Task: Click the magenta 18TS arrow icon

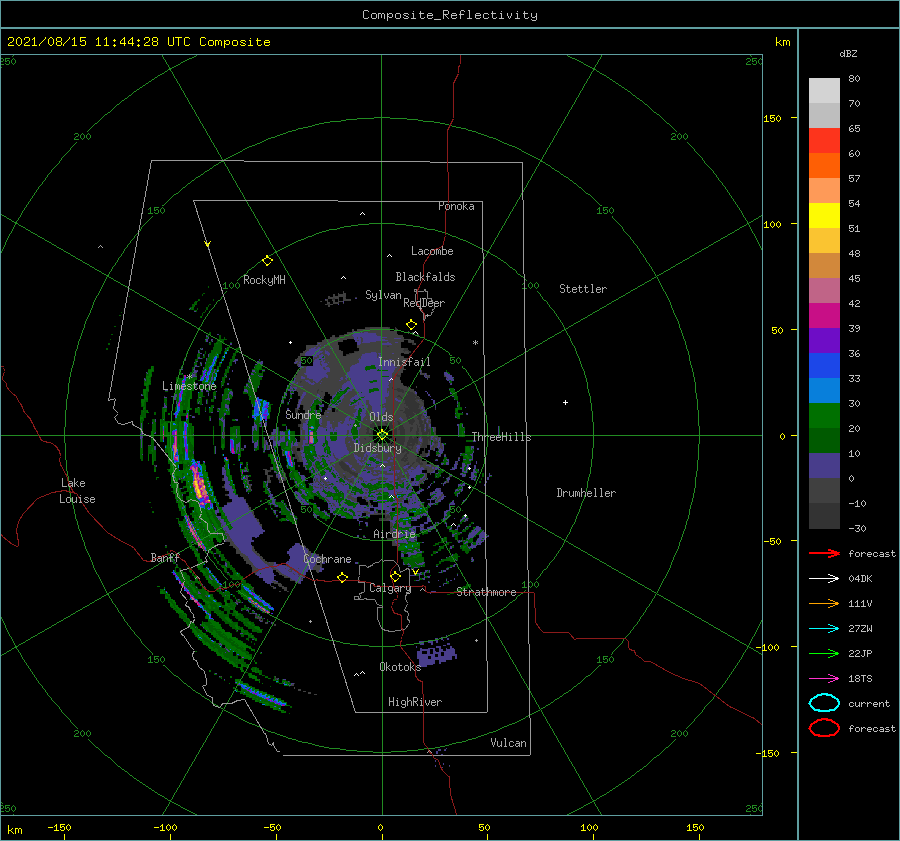Action: click(x=824, y=679)
